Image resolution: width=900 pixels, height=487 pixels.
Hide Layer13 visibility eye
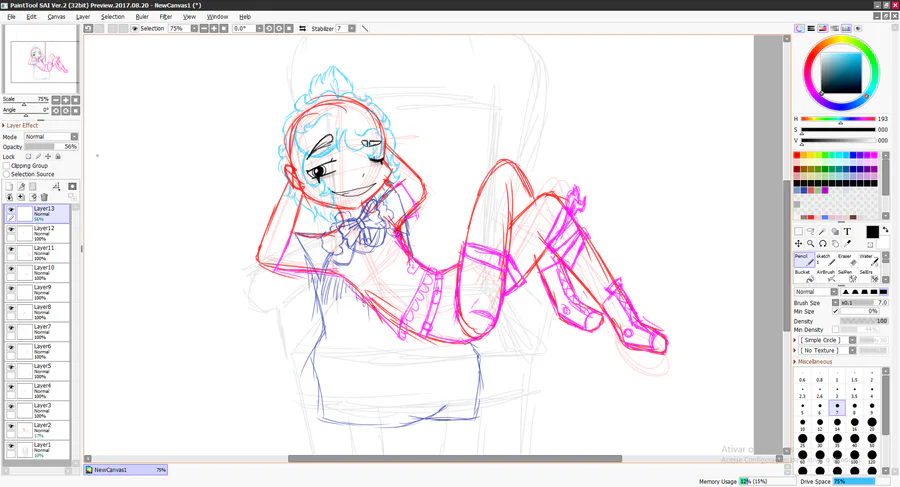(11, 210)
